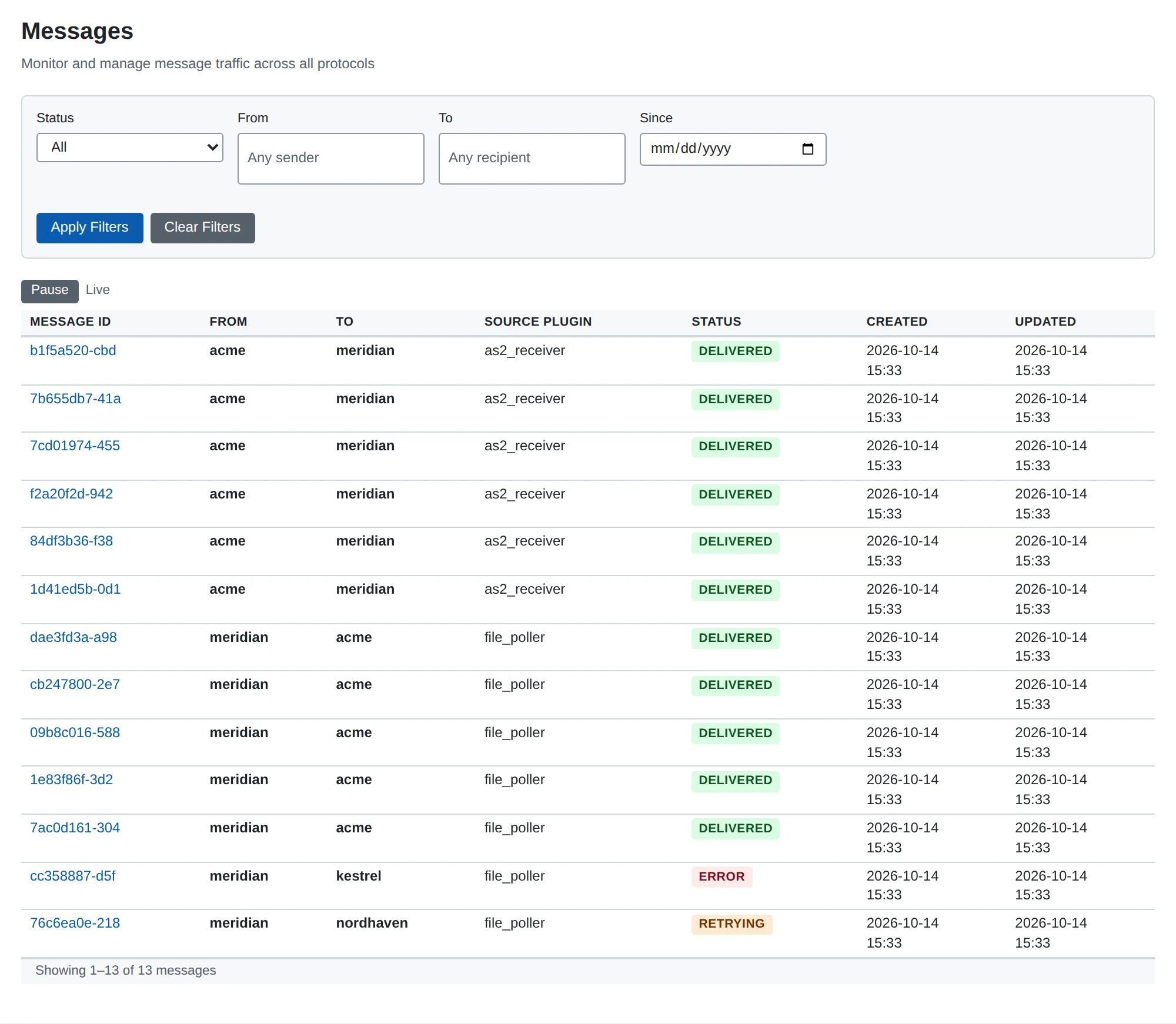1176x1024 pixels.
Task: Click the ERROR status badge
Action: (x=721, y=876)
